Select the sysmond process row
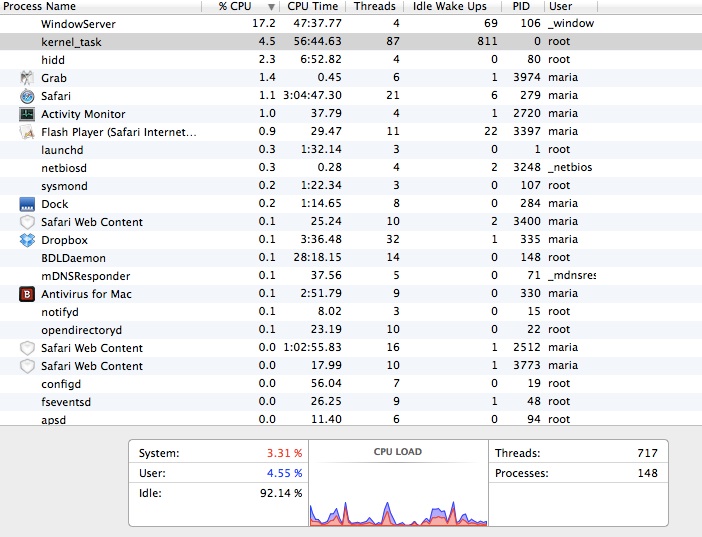This screenshot has width=702, height=537. (351, 185)
